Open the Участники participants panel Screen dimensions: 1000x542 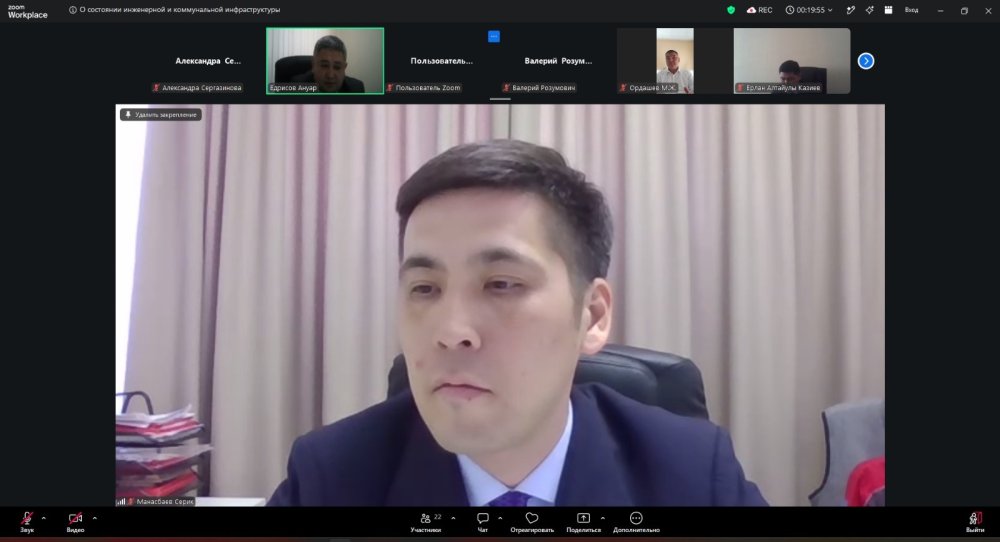click(425, 522)
